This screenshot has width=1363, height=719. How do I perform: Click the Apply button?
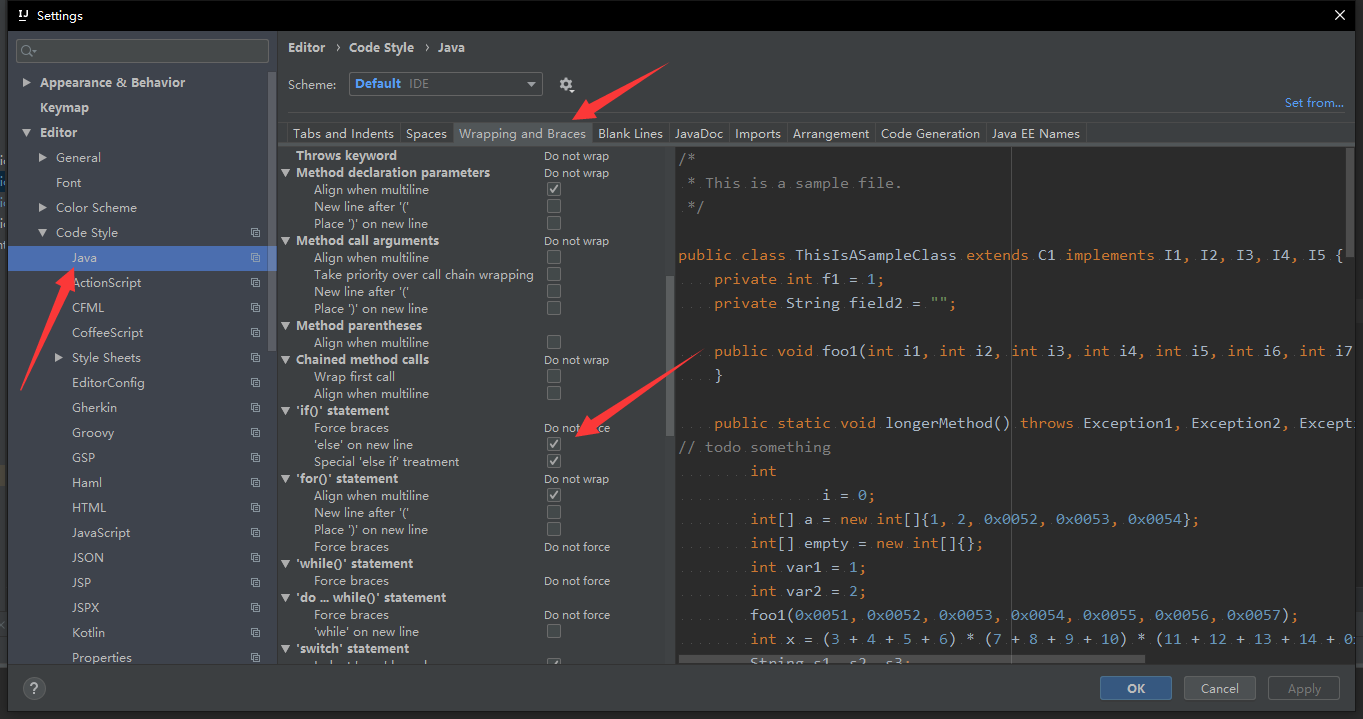(x=1304, y=688)
